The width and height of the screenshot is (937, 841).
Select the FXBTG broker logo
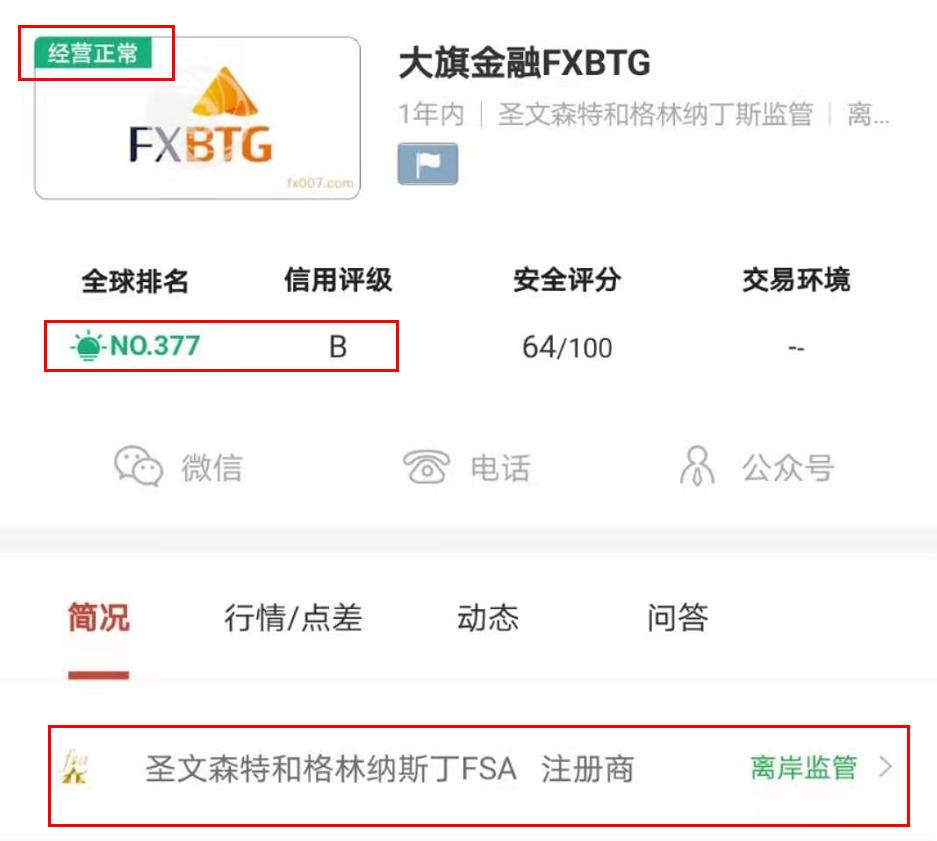200,120
